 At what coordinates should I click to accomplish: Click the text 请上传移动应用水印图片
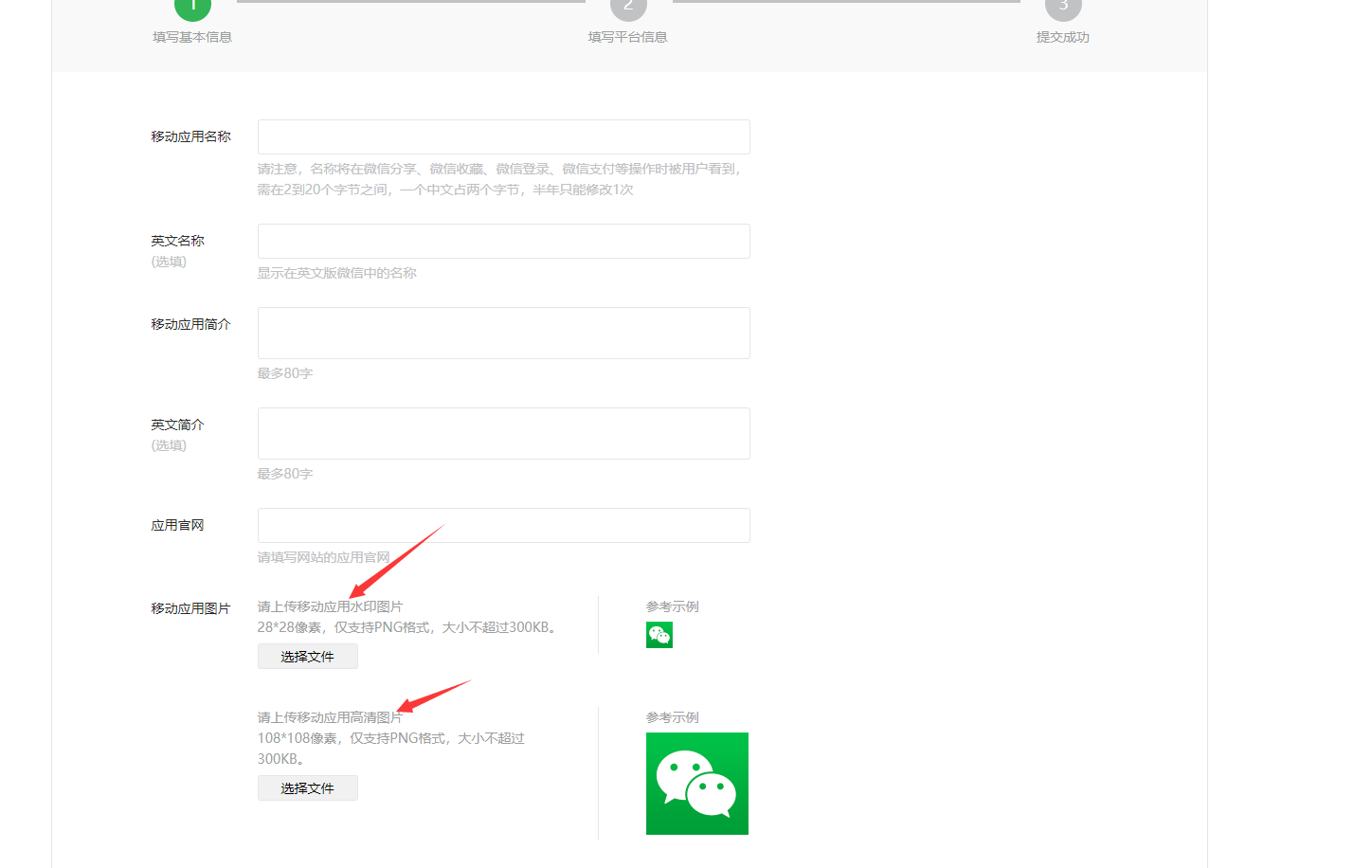click(331, 606)
